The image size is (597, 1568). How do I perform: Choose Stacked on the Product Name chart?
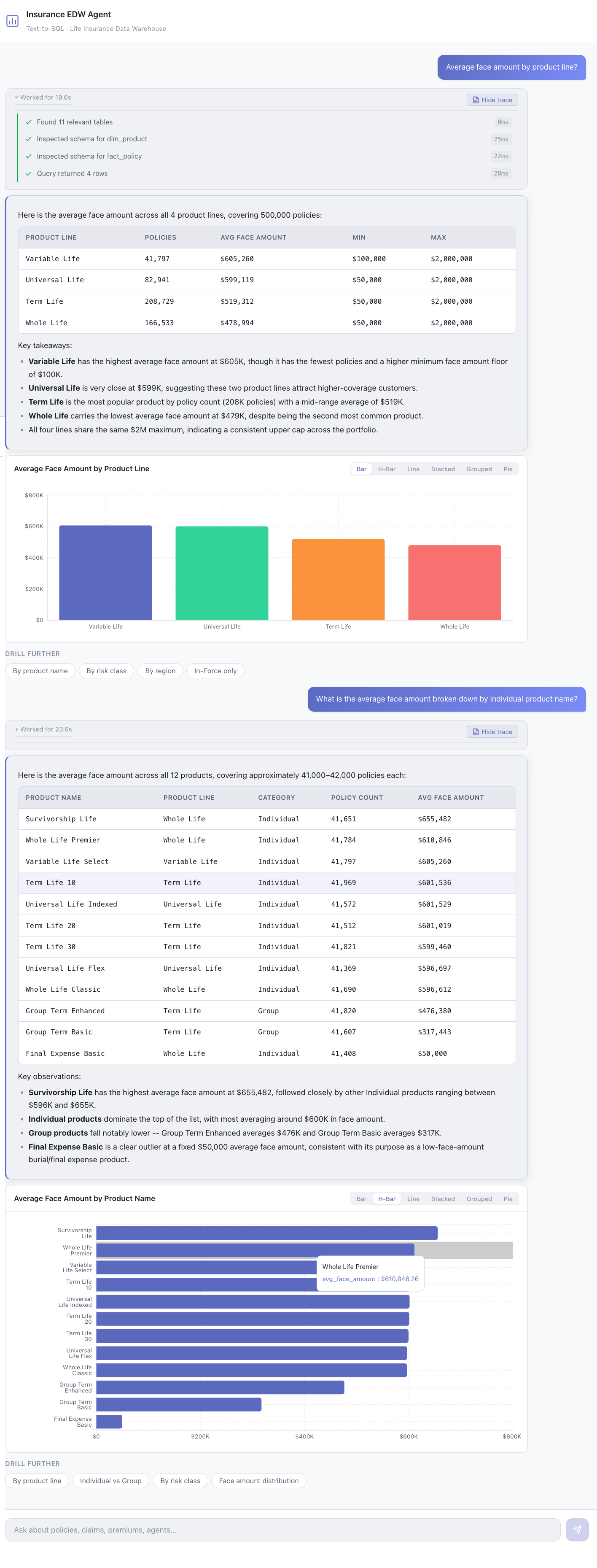443,1199
